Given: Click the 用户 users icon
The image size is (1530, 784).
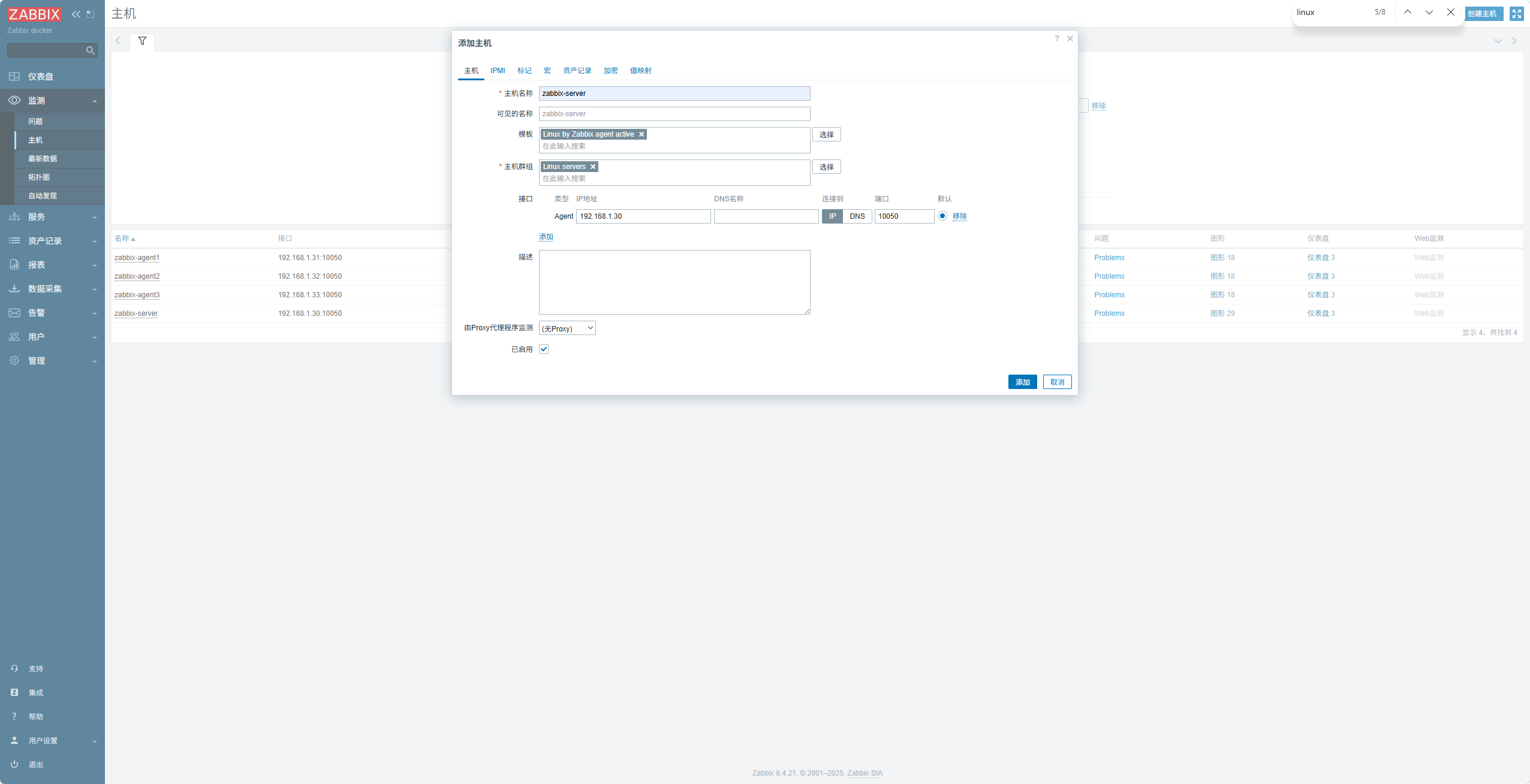Looking at the screenshot, I should (x=14, y=337).
